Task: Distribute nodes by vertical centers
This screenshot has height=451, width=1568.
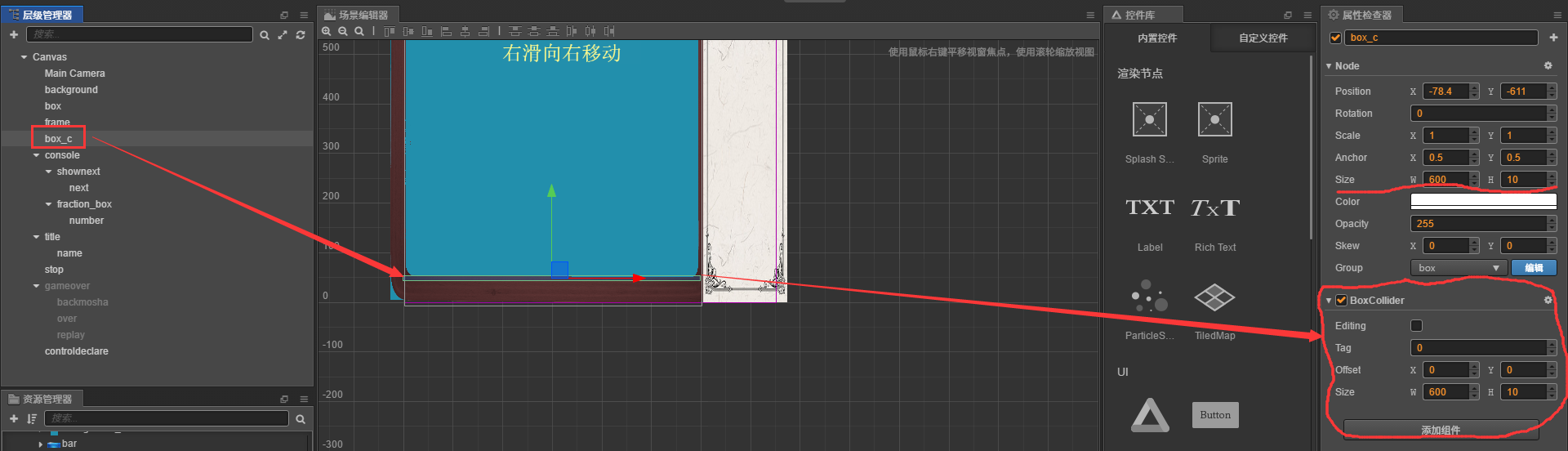Action: 534,31
